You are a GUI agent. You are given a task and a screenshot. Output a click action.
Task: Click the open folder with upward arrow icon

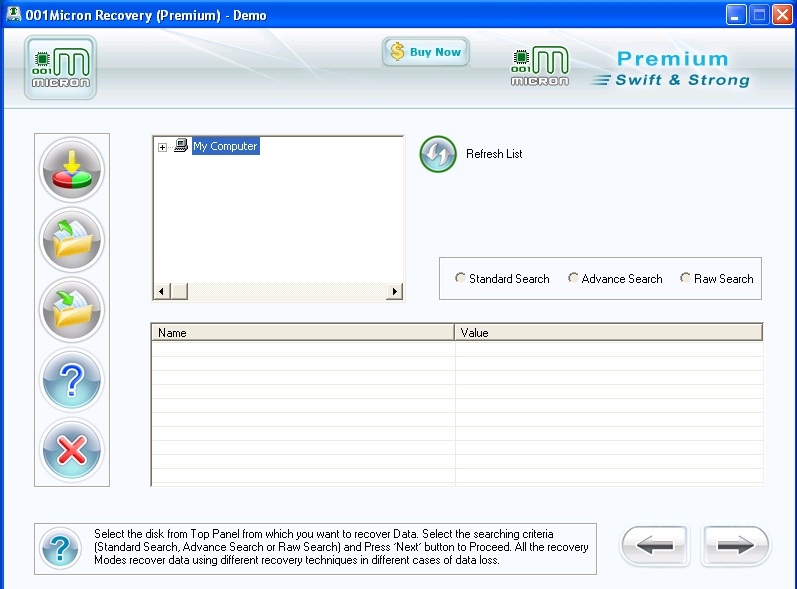point(72,240)
